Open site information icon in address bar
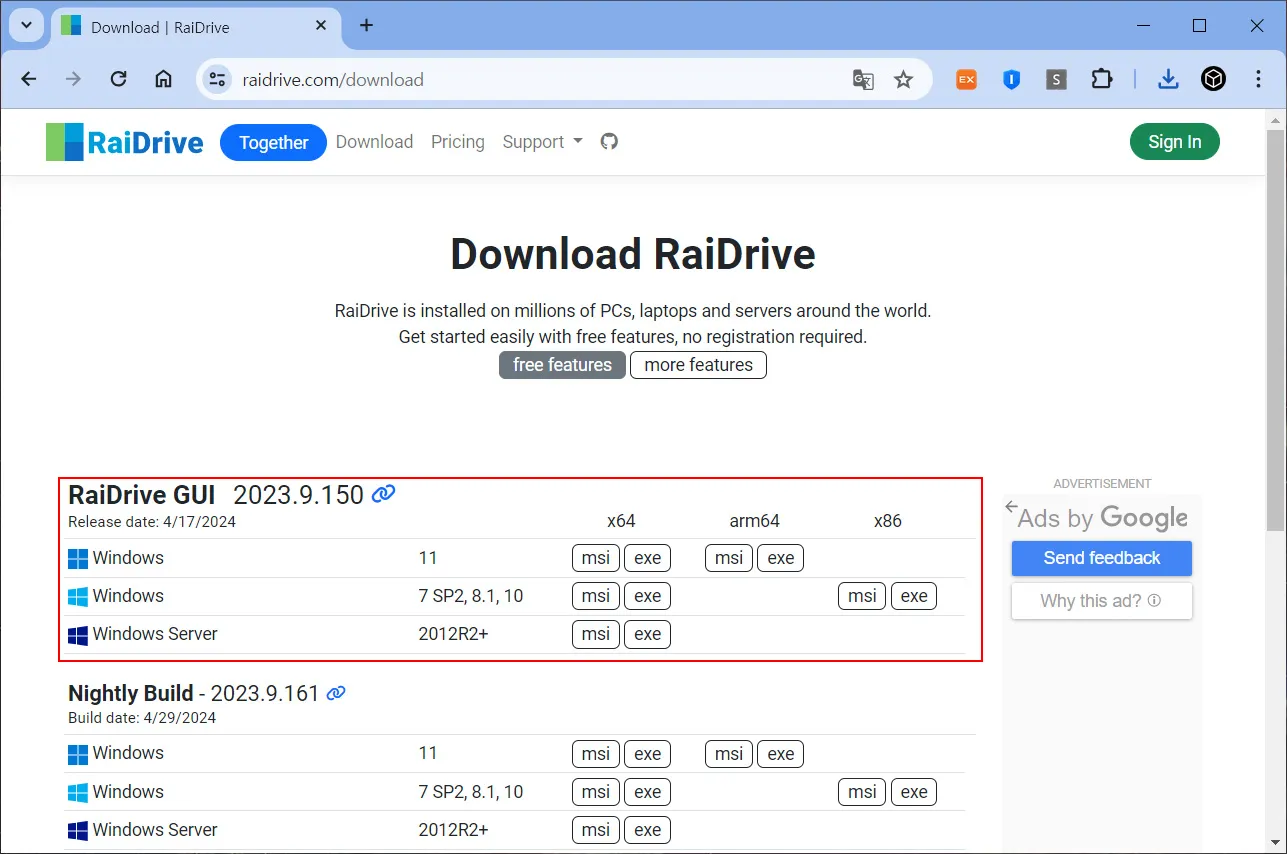This screenshot has width=1287, height=854. coord(218,80)
